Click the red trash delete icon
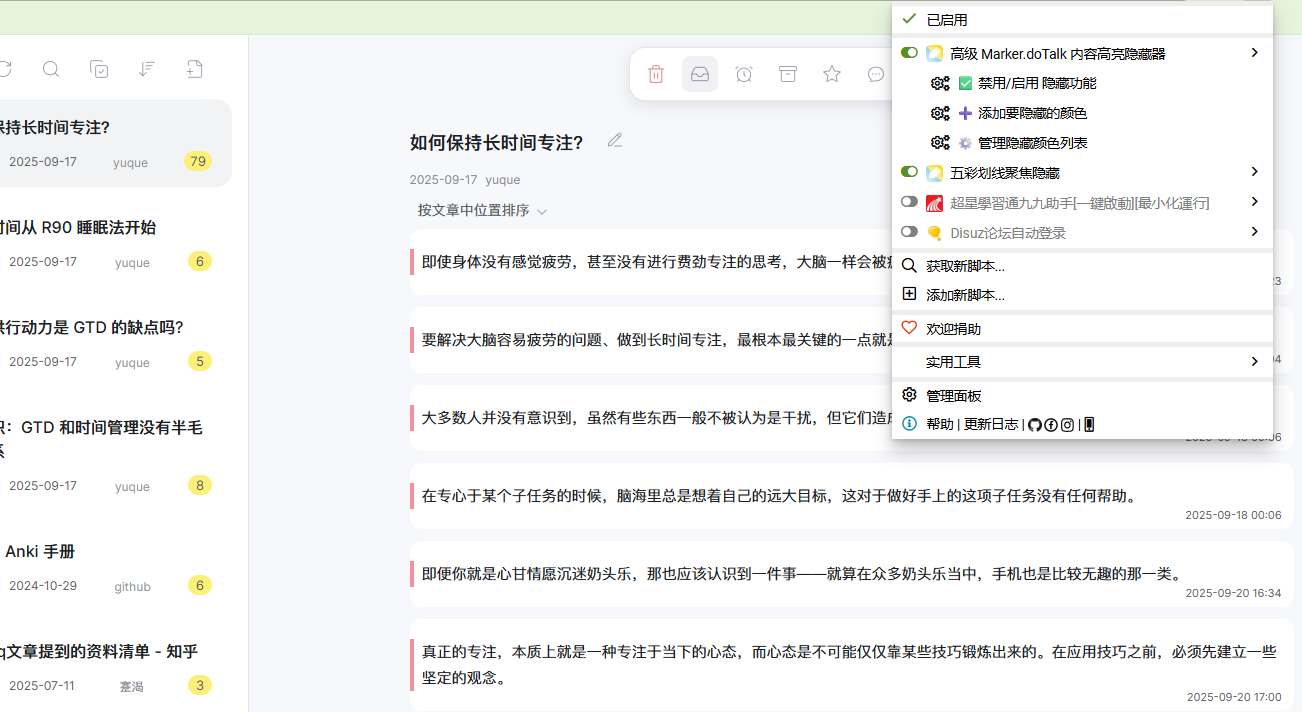1302x712 pixels. 656,74
